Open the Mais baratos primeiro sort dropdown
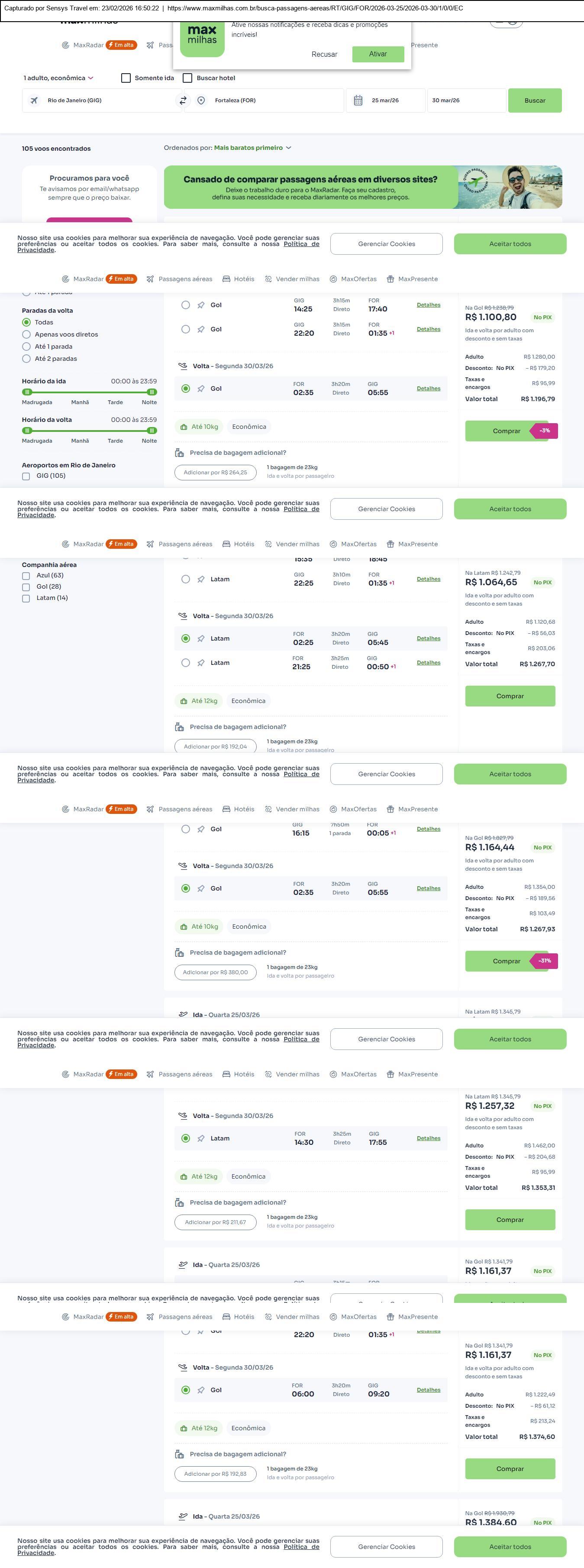 (252, 148)
